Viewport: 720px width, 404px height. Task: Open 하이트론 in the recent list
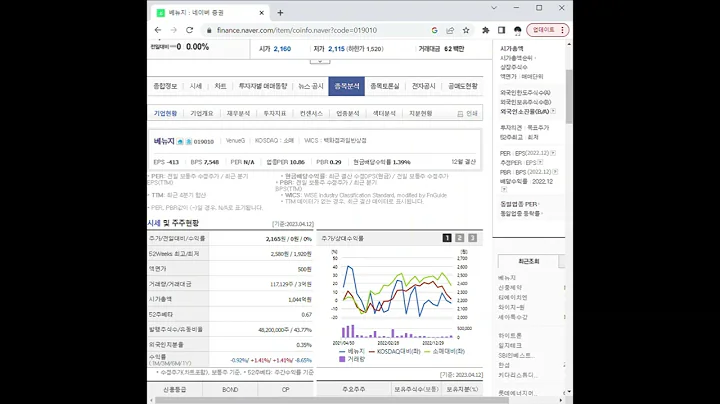[510, 336]
